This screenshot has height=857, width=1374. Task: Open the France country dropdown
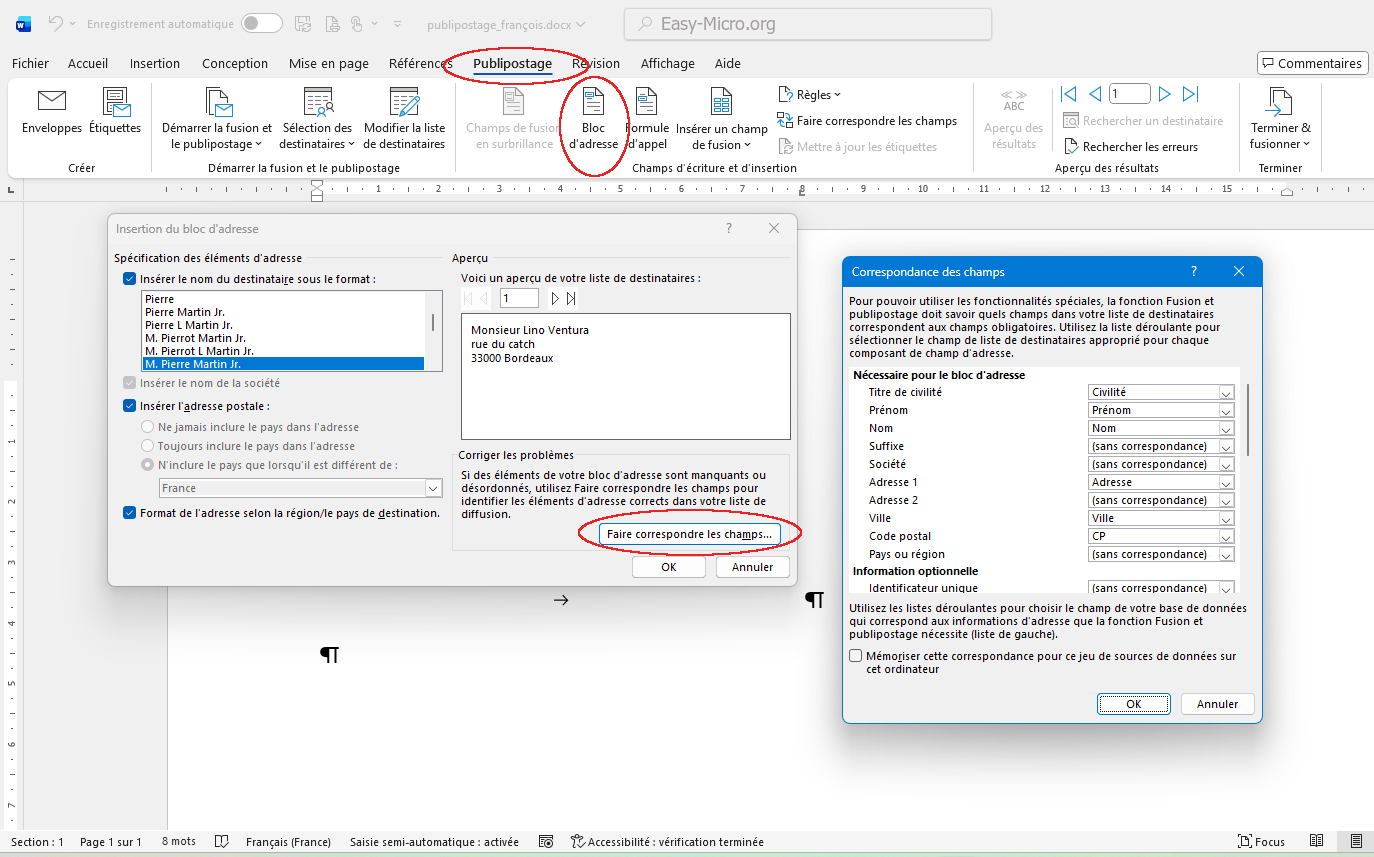click(432, 488)
